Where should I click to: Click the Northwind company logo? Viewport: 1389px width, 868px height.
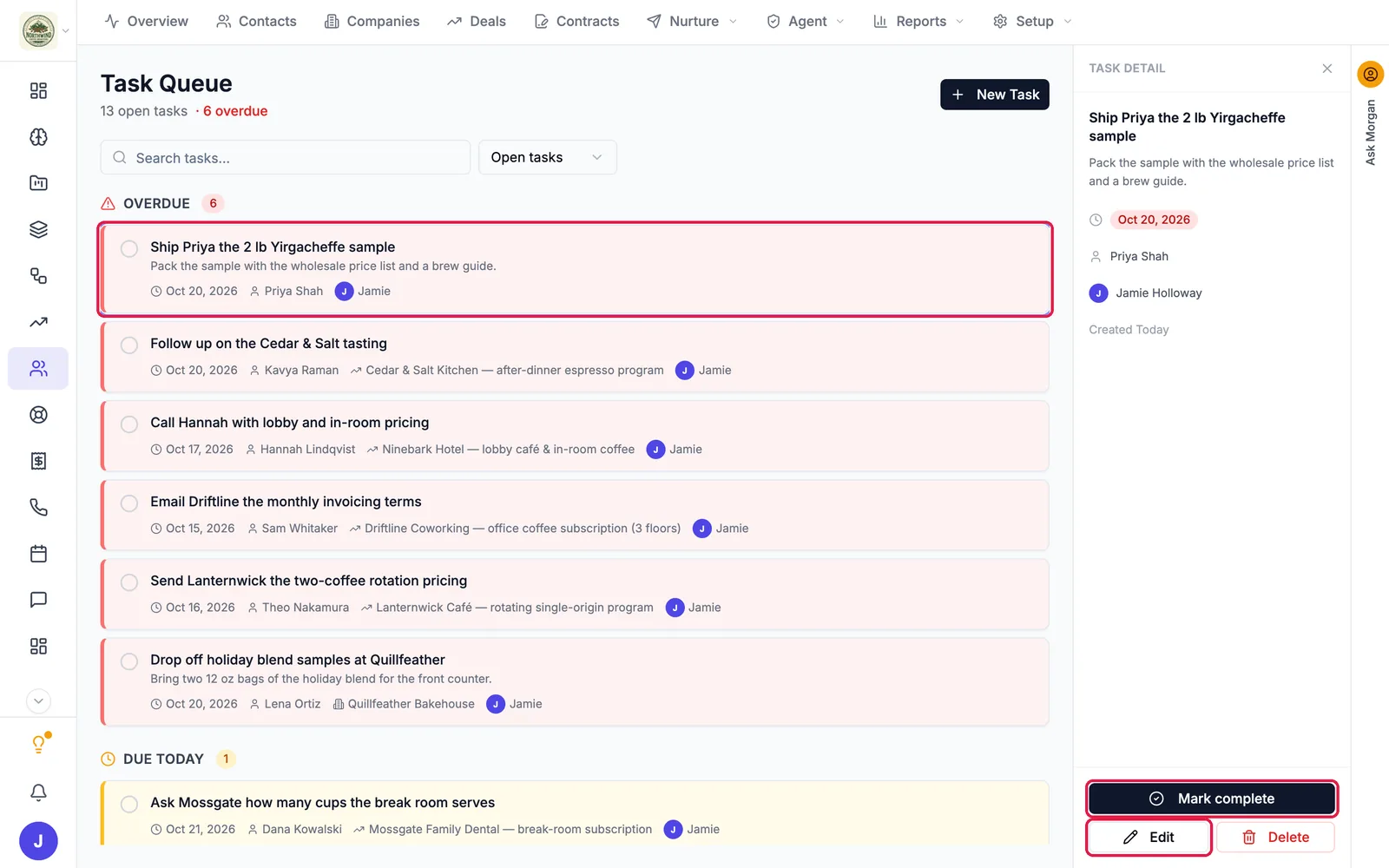pyautogui.click(x=38, y=31)
